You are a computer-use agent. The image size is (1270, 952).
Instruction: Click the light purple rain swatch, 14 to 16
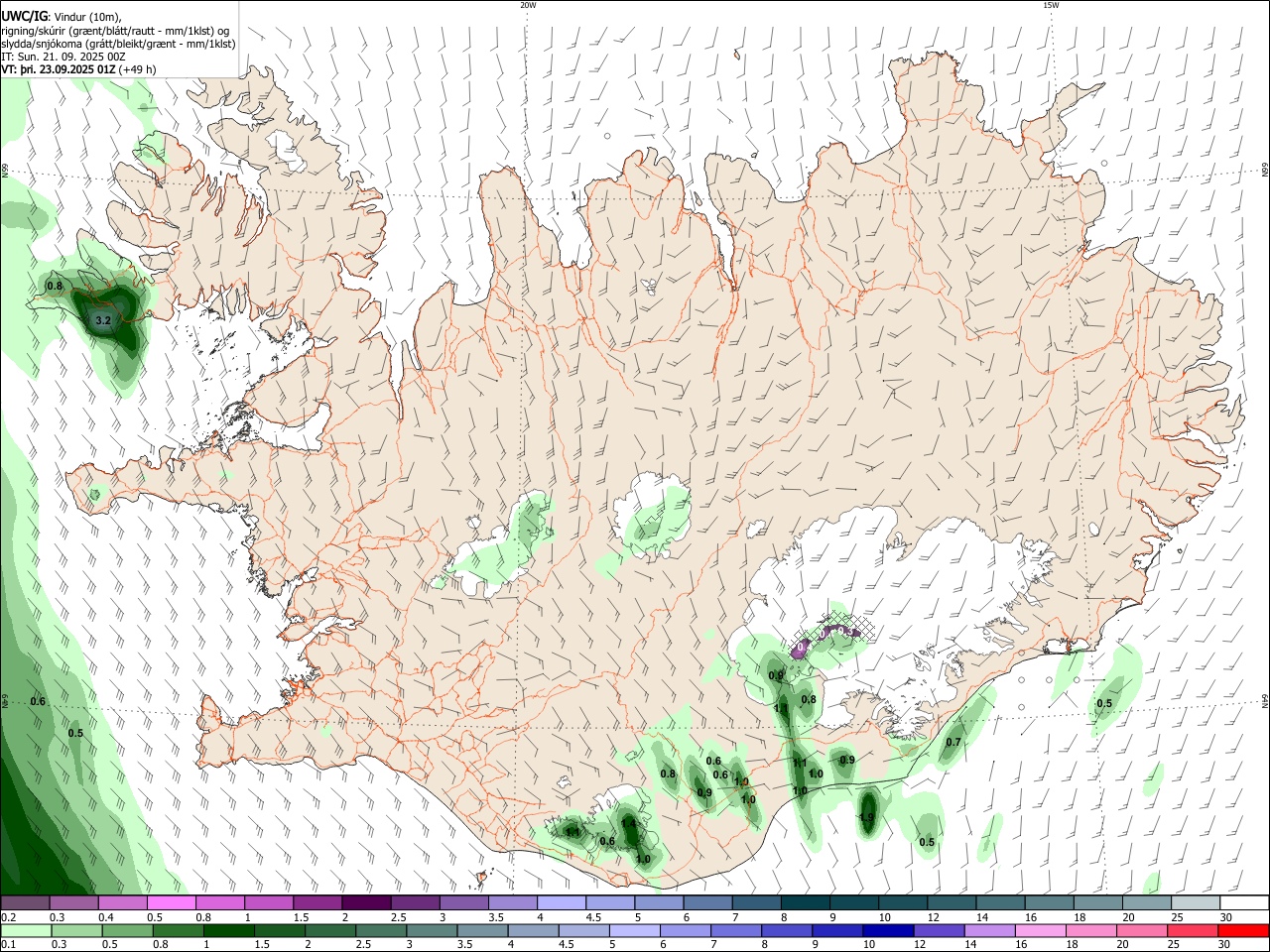point(989,931)
